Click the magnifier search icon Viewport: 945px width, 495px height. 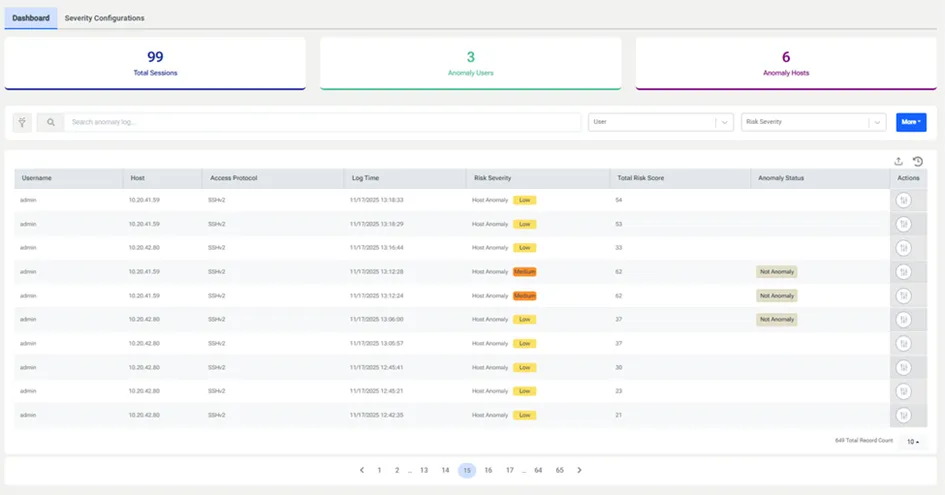pyautogui.click(x=51, y=122)
